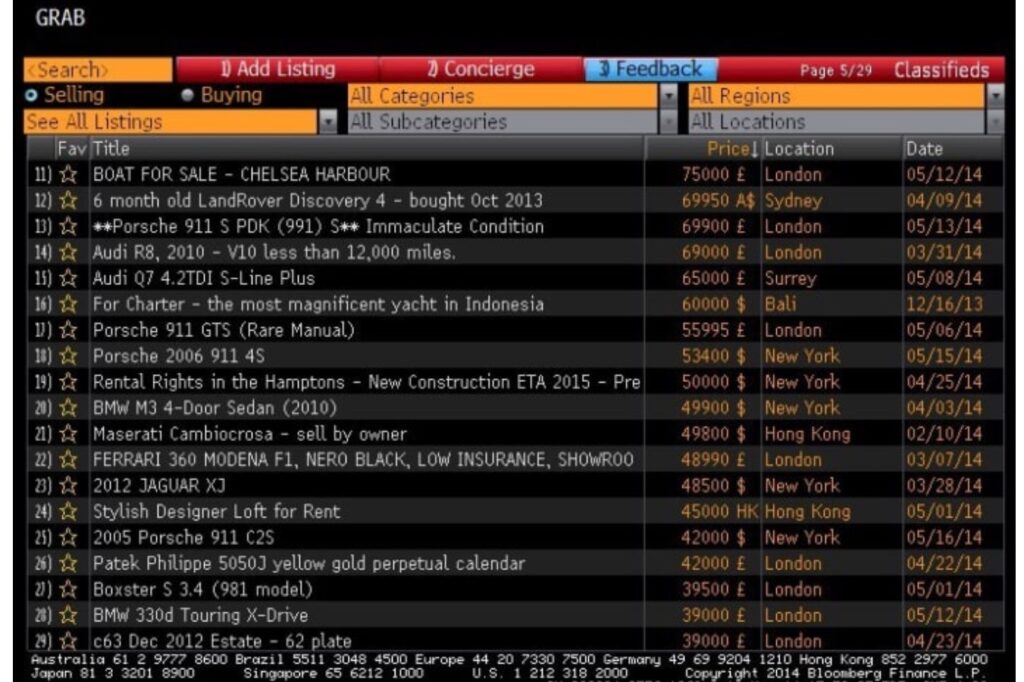Open the See All Listings dropdown

click(331, 121)
